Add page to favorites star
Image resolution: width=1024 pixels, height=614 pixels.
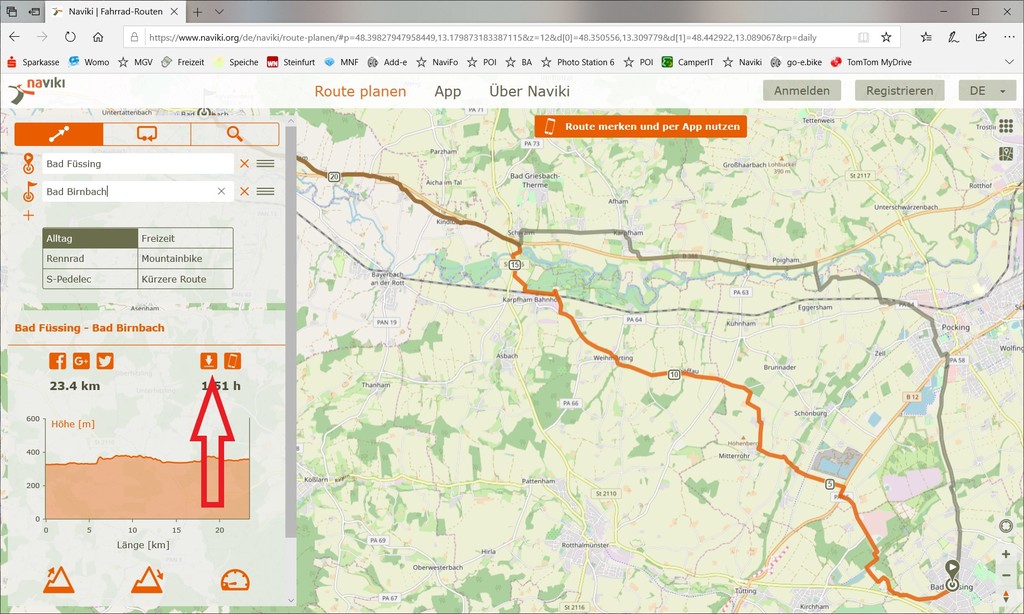(x=886, y=37)
